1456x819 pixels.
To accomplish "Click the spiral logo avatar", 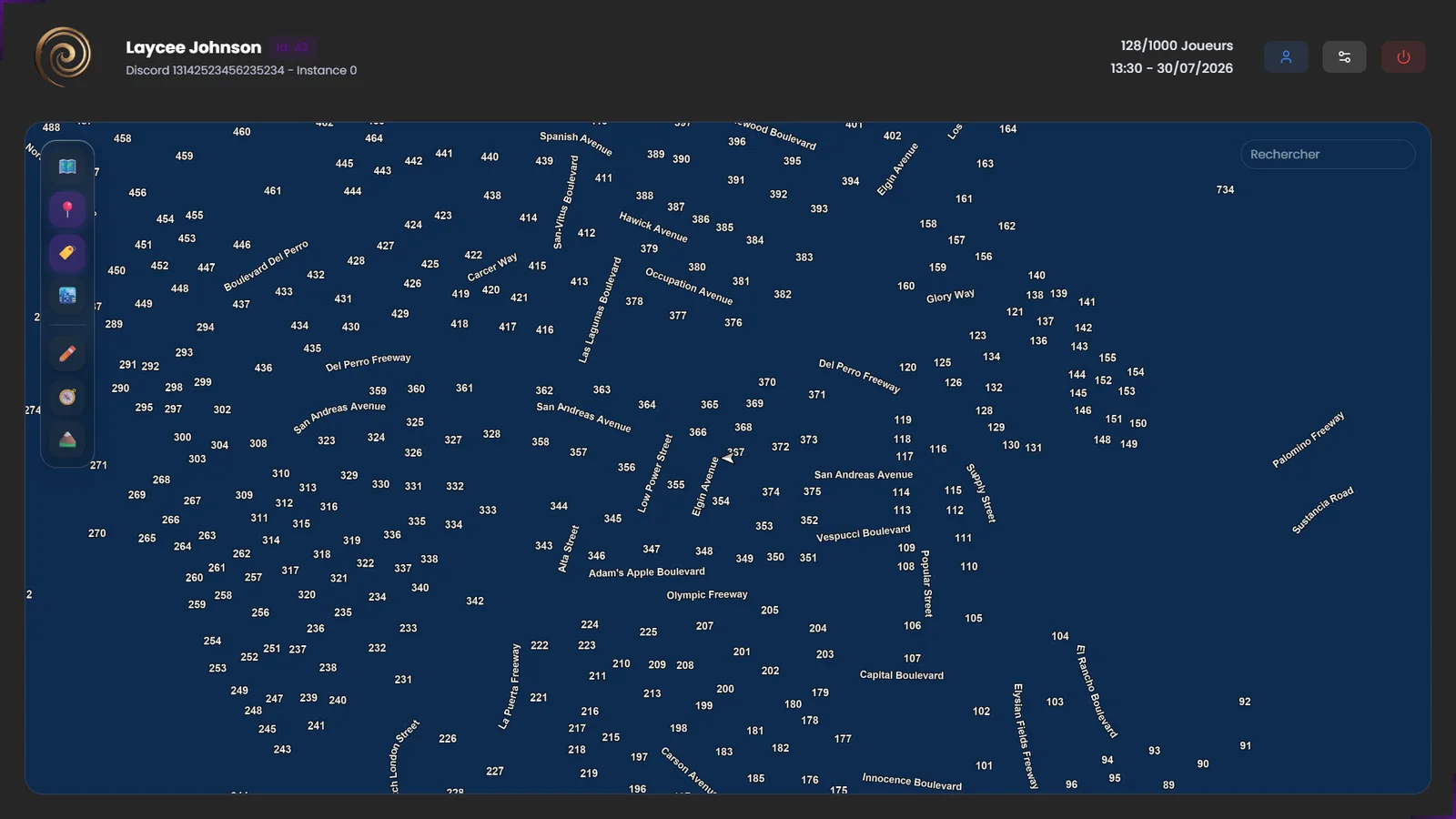I will pos(64,56).
